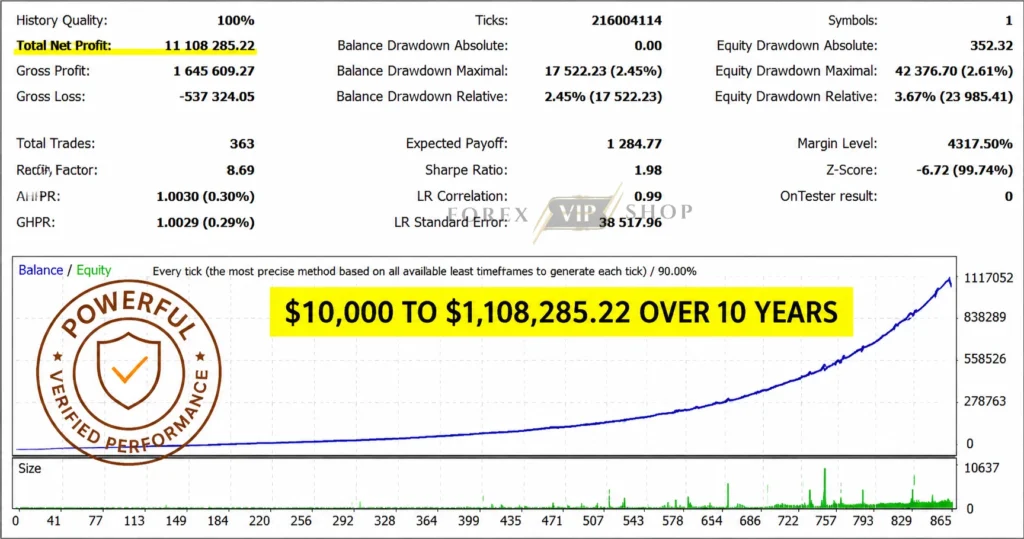Screen dimensions: 1024x539
Task: Select the value '3.67% (23 985.41)'
Action: click(954, 97)
